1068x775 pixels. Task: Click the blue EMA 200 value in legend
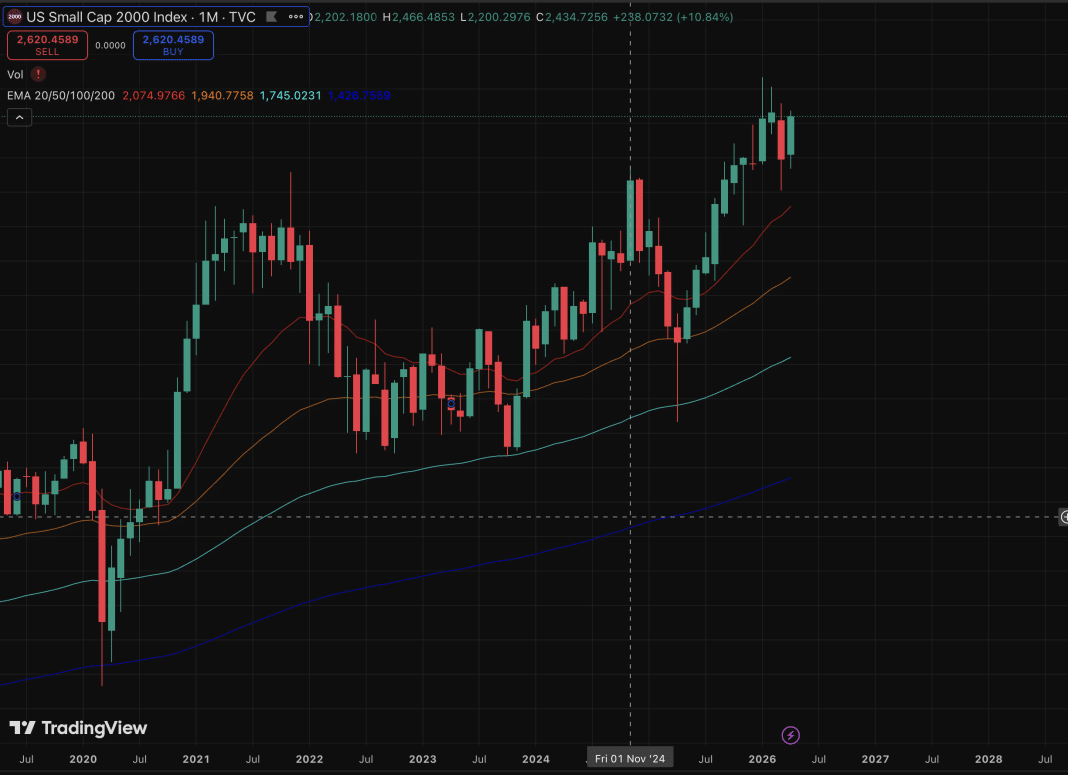click(x=359, y=95)
